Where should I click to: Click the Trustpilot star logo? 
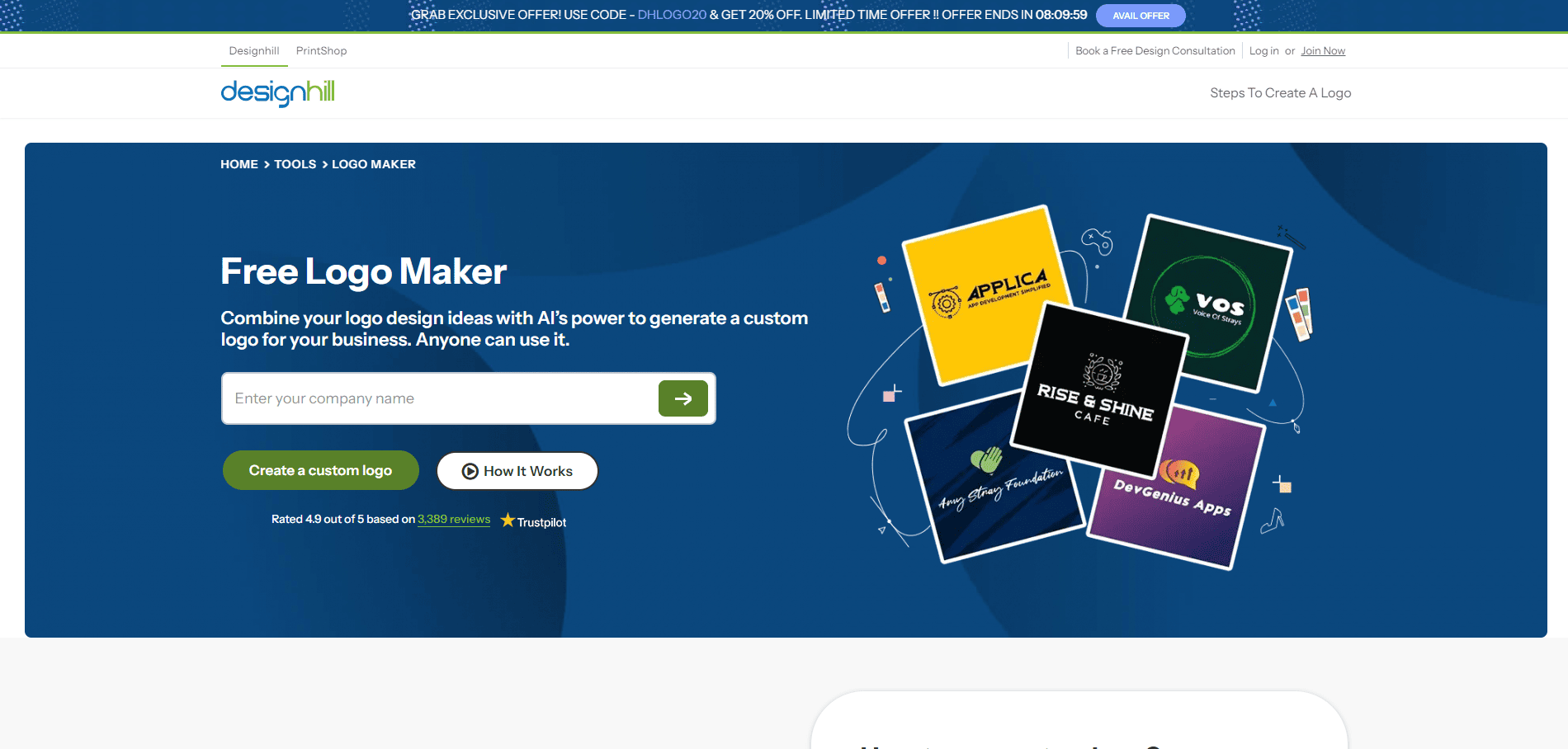pos(533,521)
